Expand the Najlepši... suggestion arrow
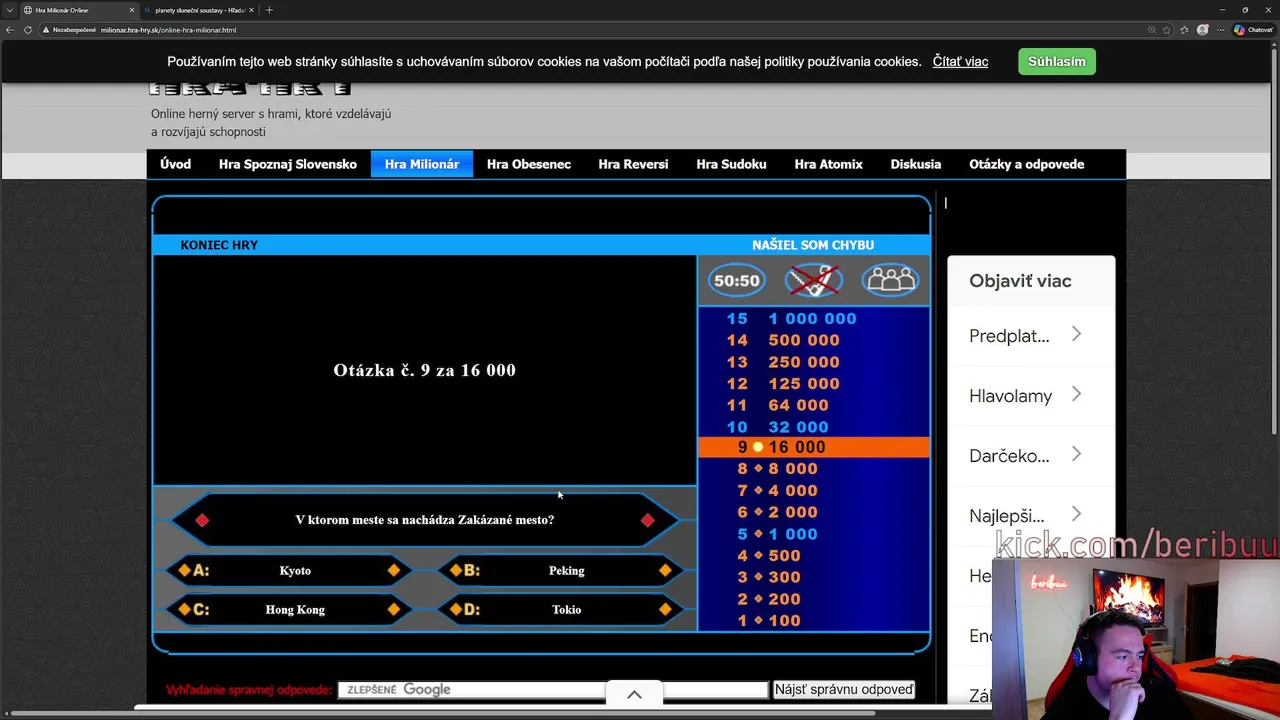 1076,514
